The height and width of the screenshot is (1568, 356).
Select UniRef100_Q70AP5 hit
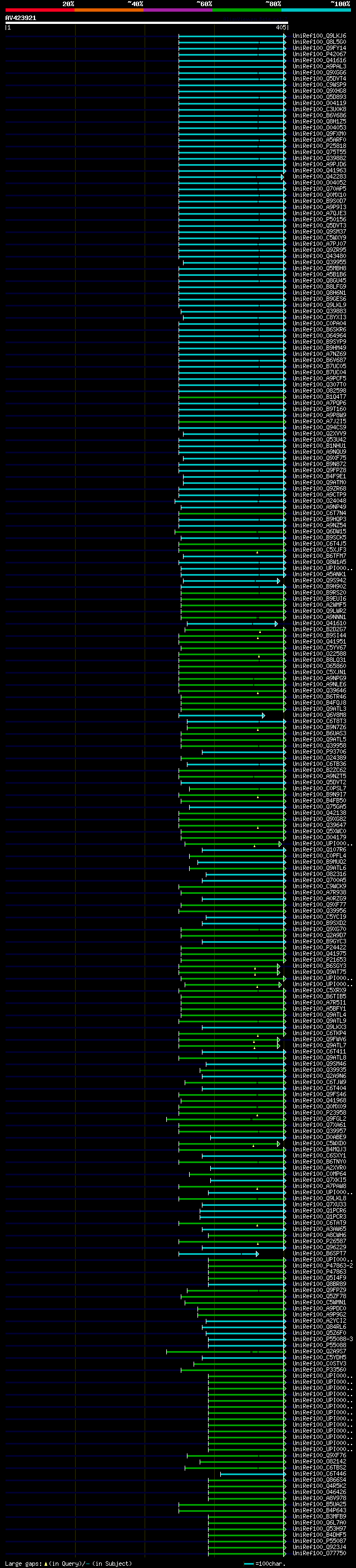[x=319, y=189]
